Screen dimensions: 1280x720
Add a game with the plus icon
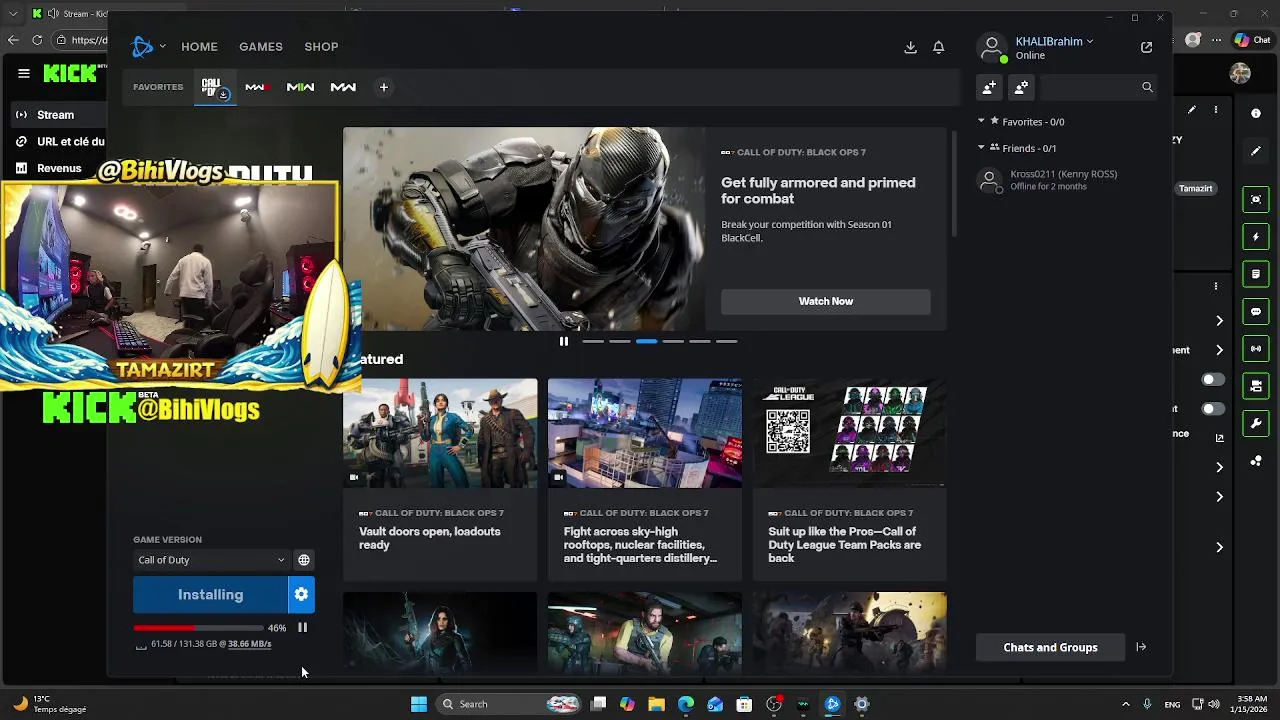383,87
